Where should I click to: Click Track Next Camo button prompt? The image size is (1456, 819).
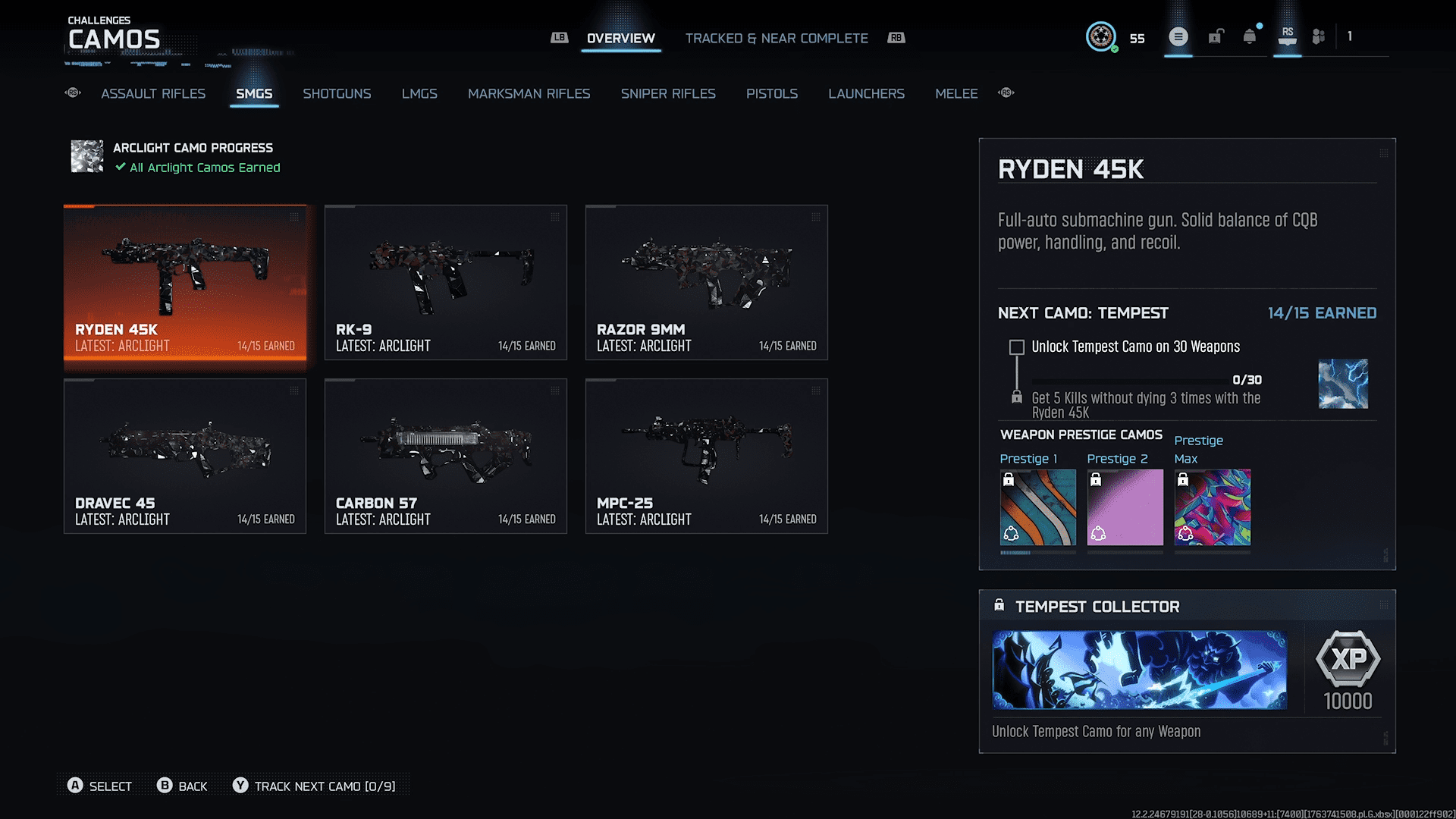pyautogui.click(x=314, y=786)
